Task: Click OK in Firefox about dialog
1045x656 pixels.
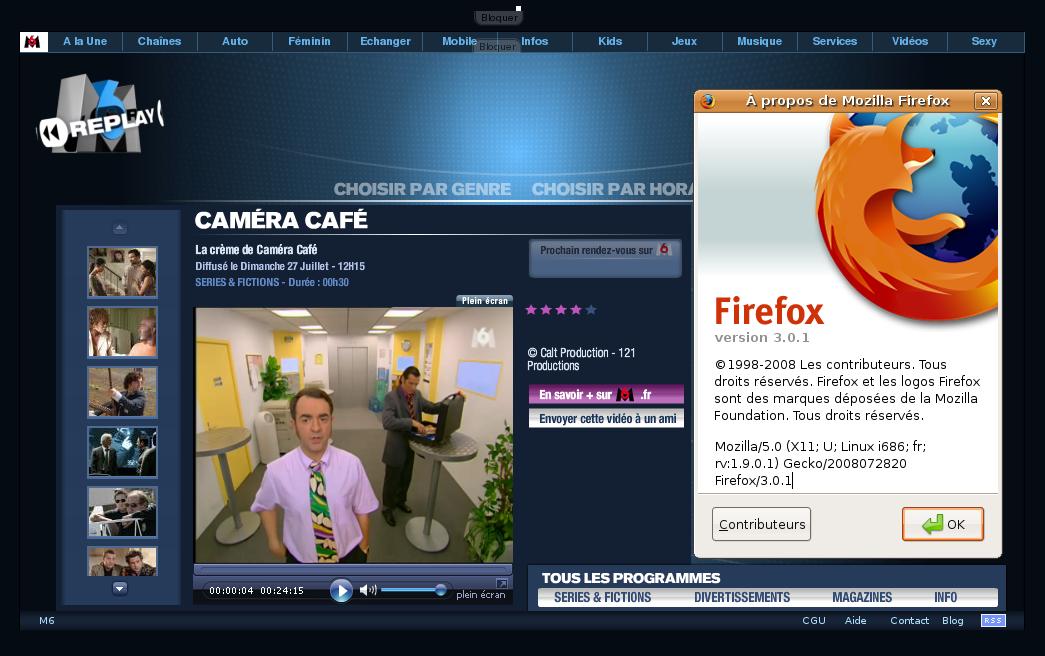Action: 942,524
